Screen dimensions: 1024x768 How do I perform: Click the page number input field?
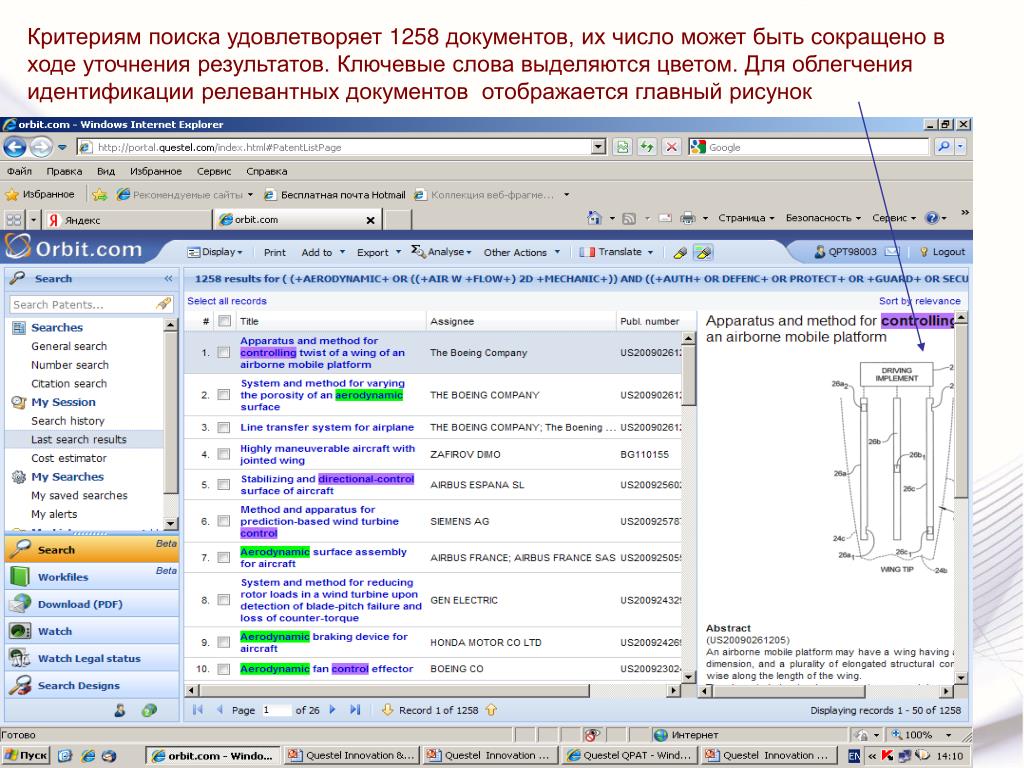point(275,710)
